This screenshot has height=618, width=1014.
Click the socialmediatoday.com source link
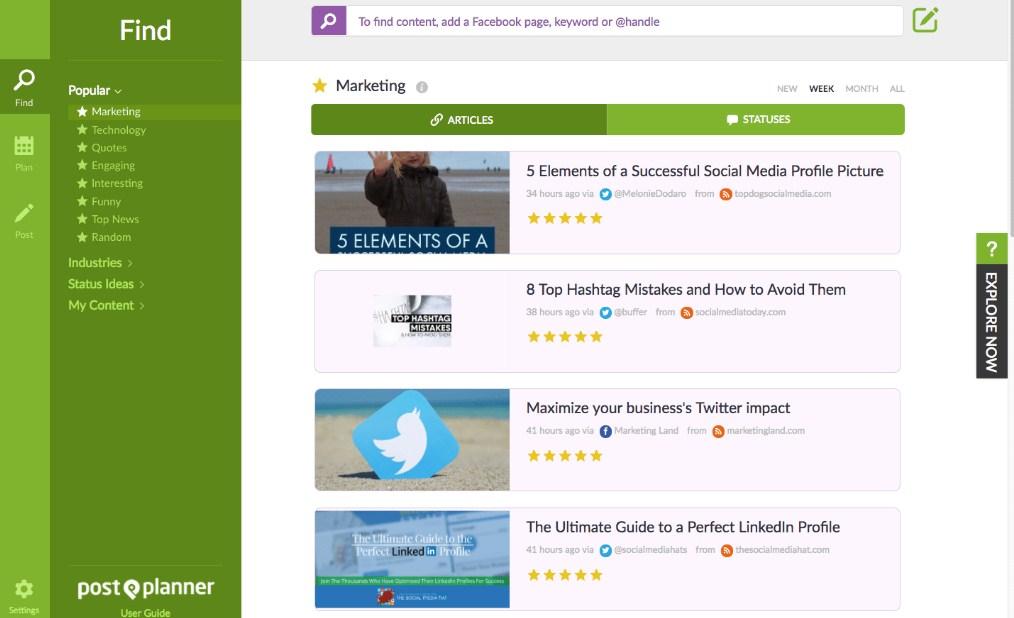[740, 312]
